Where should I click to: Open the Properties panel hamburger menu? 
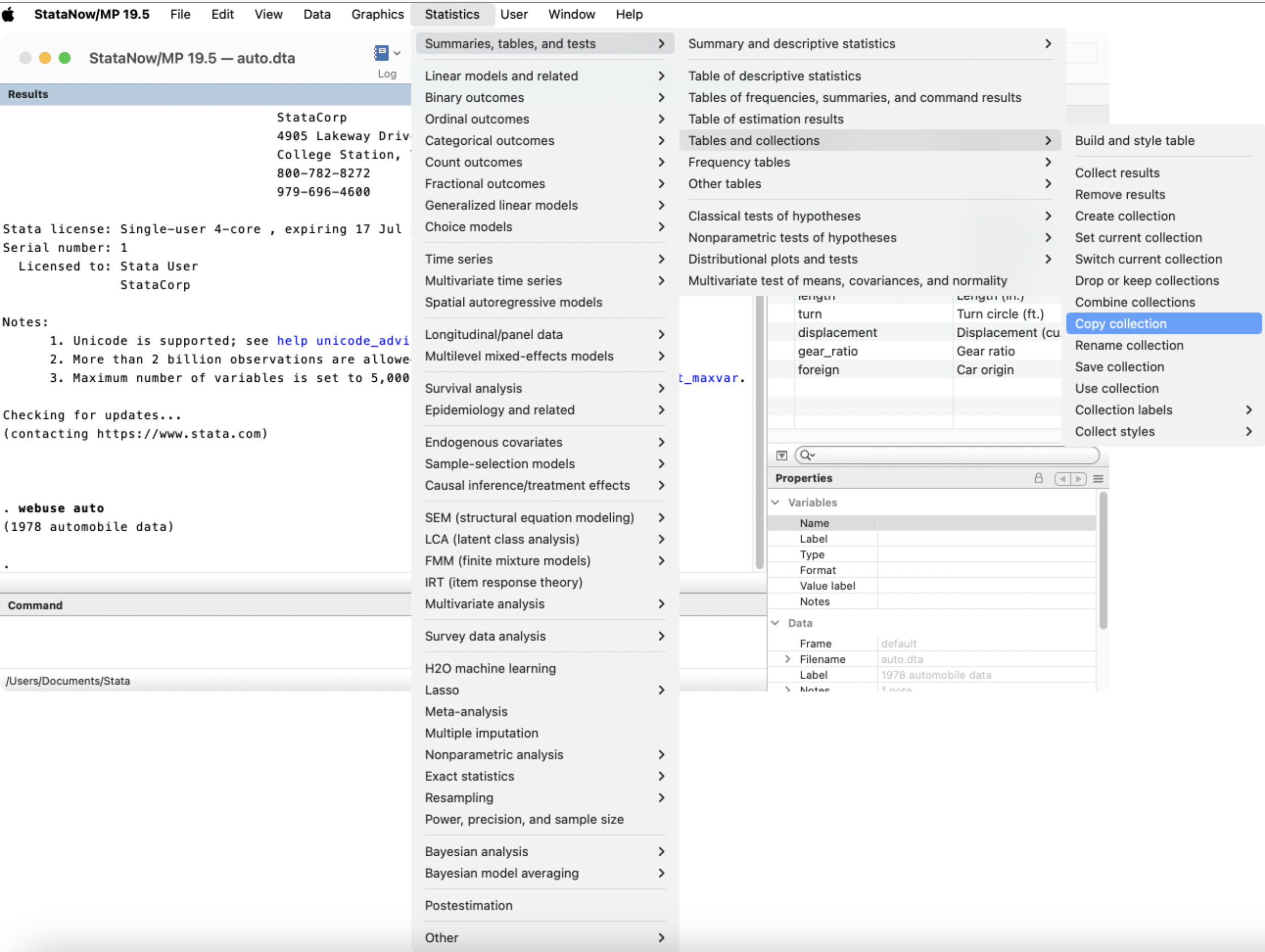1098,479
